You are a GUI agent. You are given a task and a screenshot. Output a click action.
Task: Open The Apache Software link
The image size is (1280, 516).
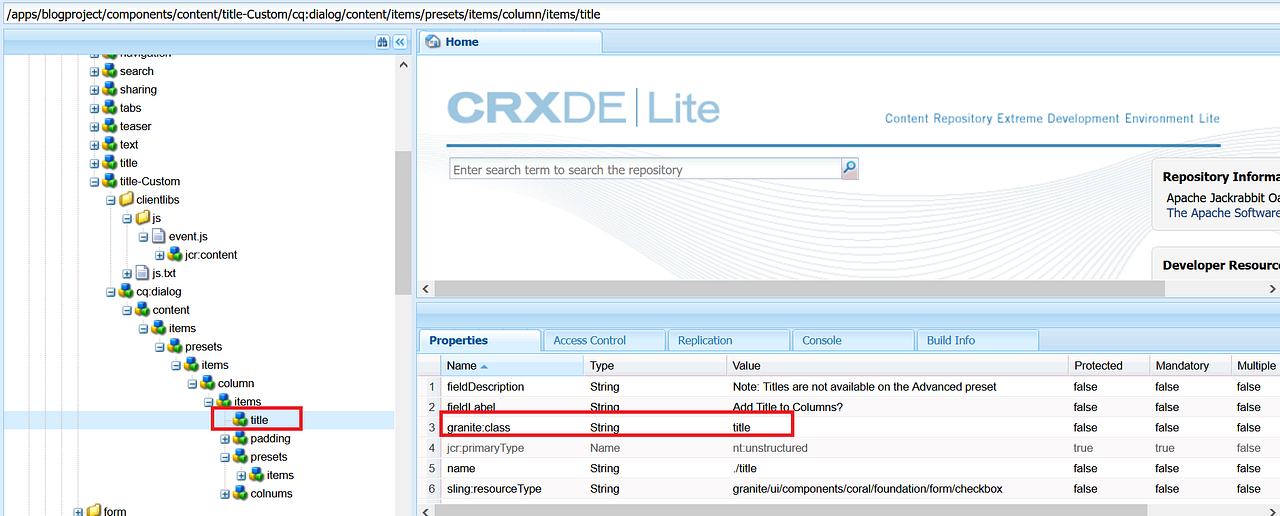pos(1223,212)
